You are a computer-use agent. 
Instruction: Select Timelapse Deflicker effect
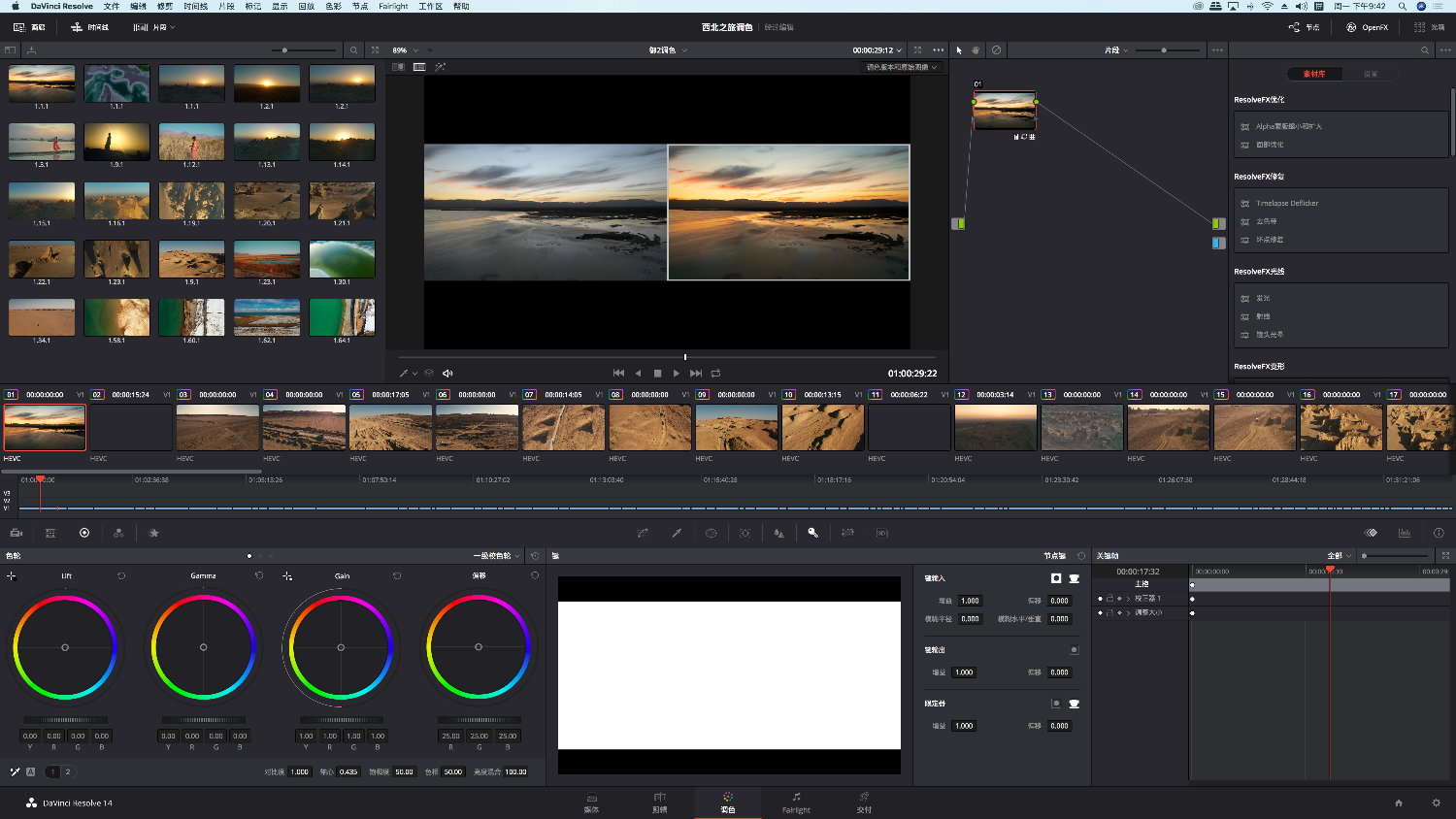1287,203
